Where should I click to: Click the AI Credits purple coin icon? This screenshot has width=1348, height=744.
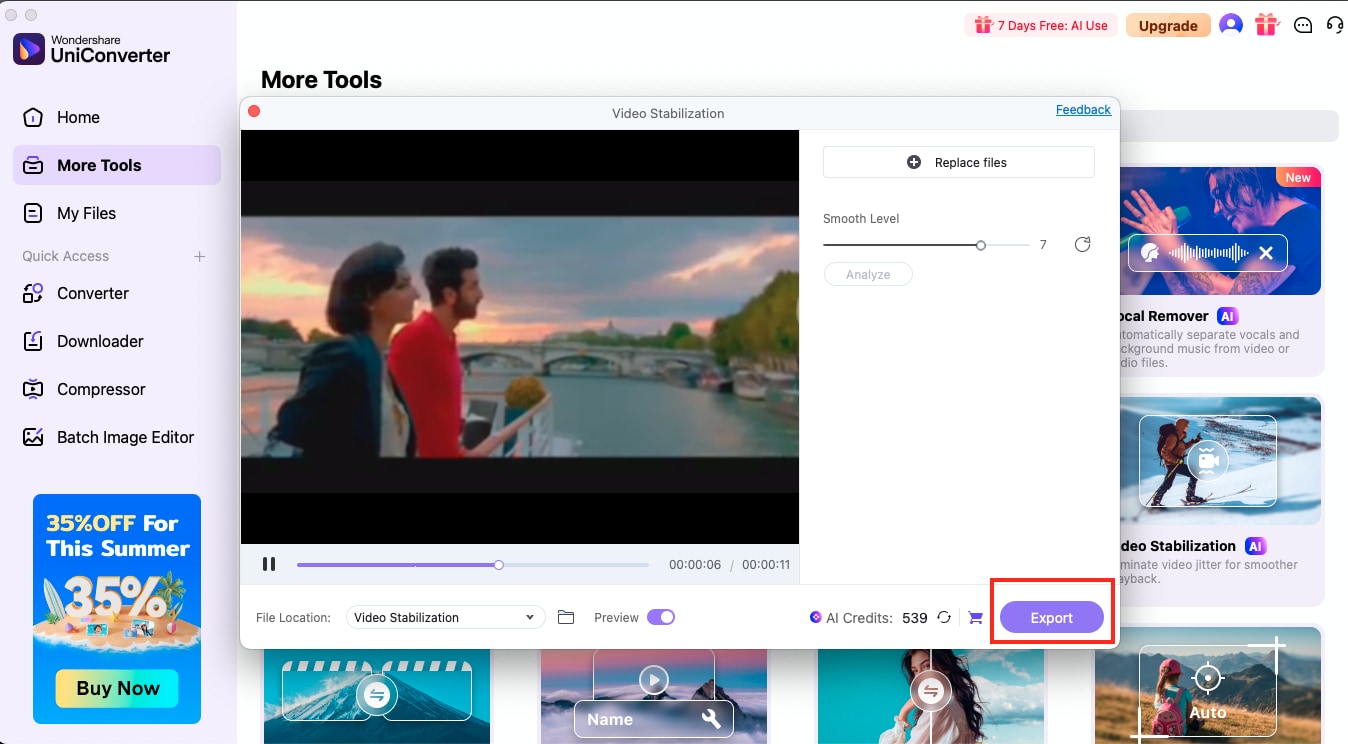click(816, 618)
